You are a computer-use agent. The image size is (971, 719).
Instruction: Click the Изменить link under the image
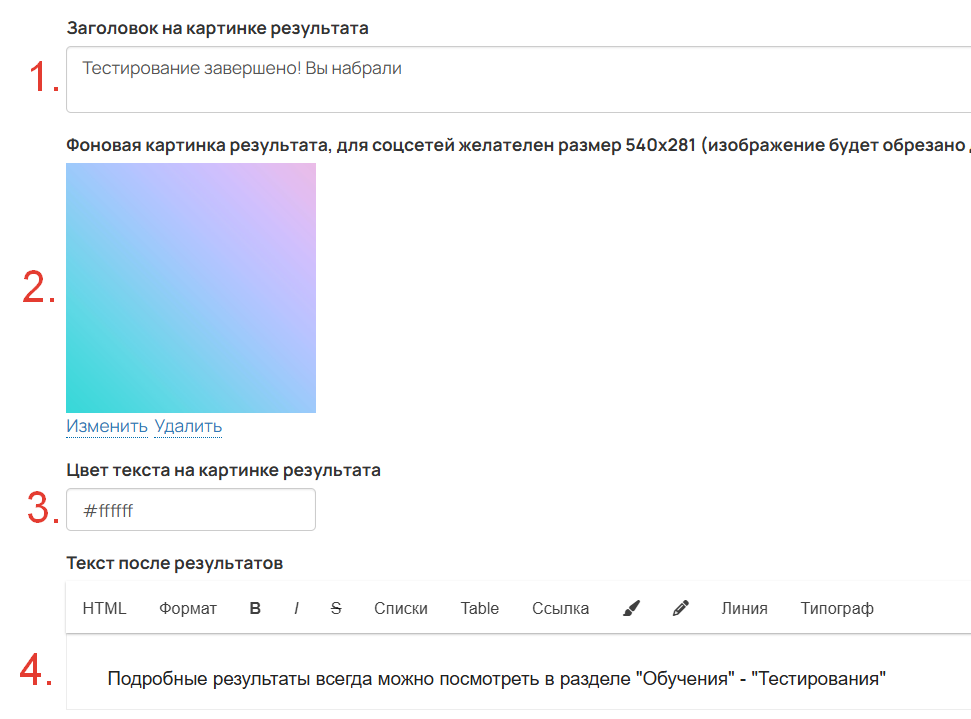[107, 426]
